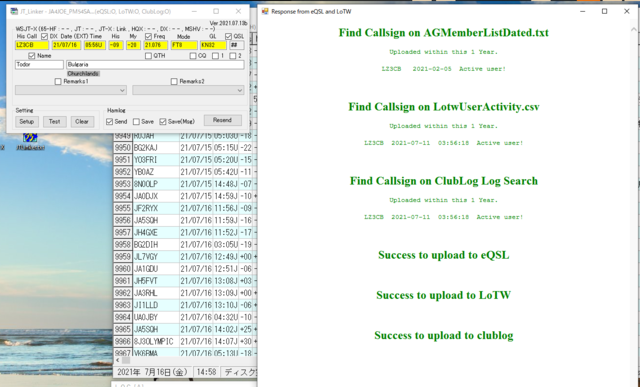Select log row 9962 callsign JA3RHL
The image size is (640, 387).
[x=156, y=293]
